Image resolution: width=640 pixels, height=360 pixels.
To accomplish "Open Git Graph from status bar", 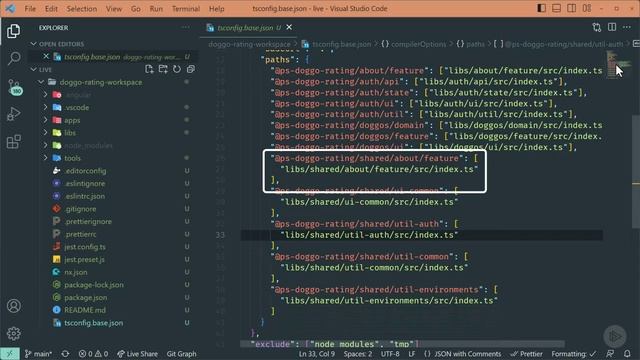I will pos(181,354).
